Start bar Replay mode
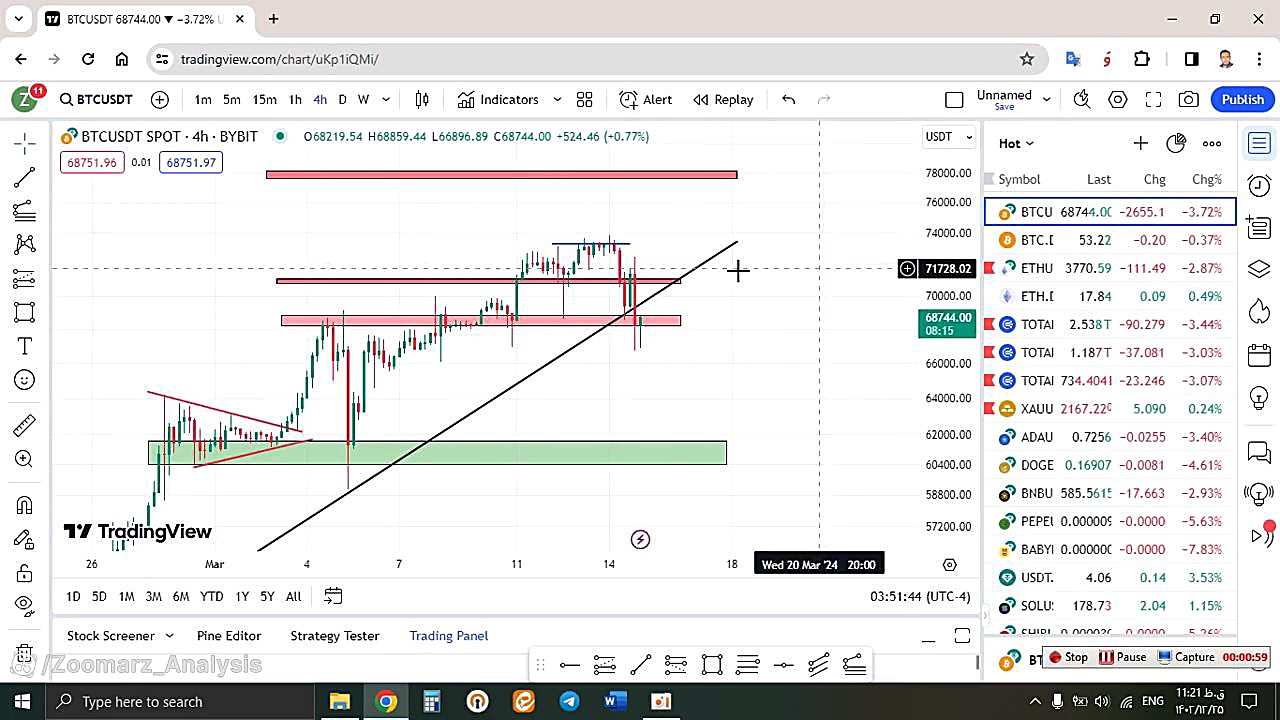 [723, 99]
